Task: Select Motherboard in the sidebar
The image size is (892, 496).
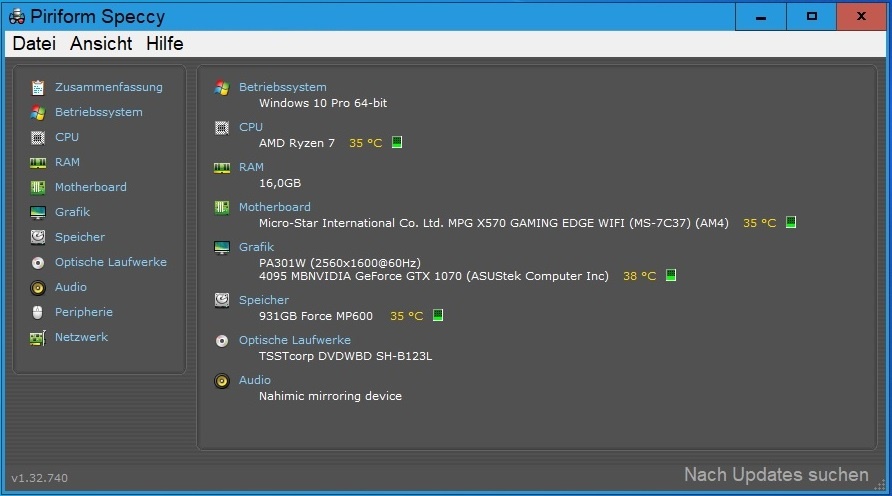Action: (90, 187)
